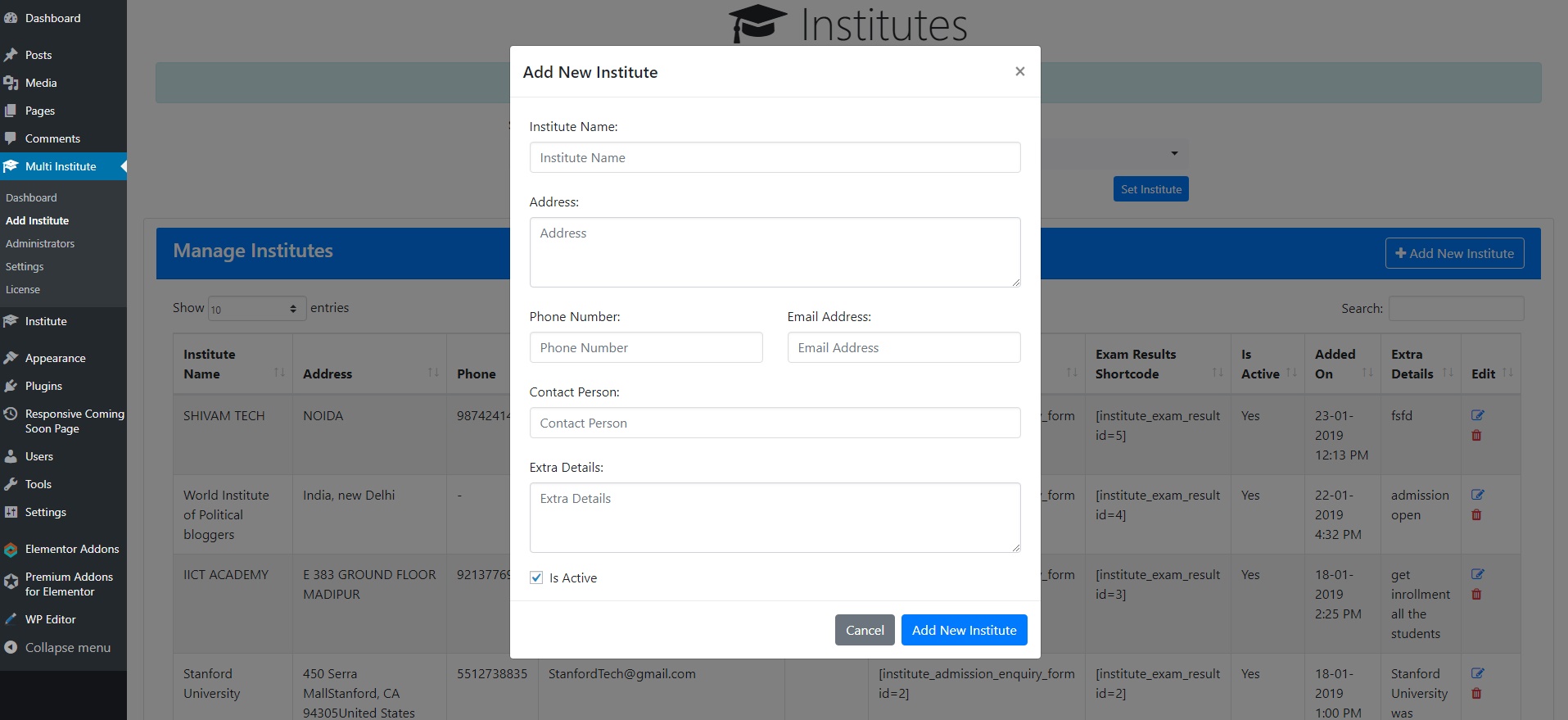Submit the blue Add New Institute dialog button
The width and height of the screenshot is (1568, 720).
tap(964, 630)
